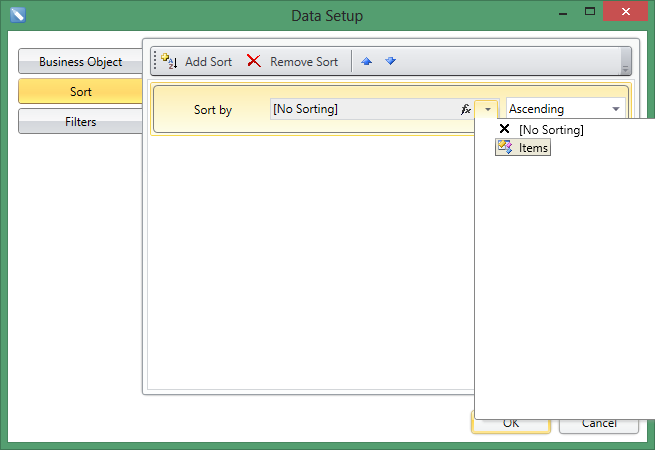Click the toolbar overflow handle at right

tap(625, 61)
